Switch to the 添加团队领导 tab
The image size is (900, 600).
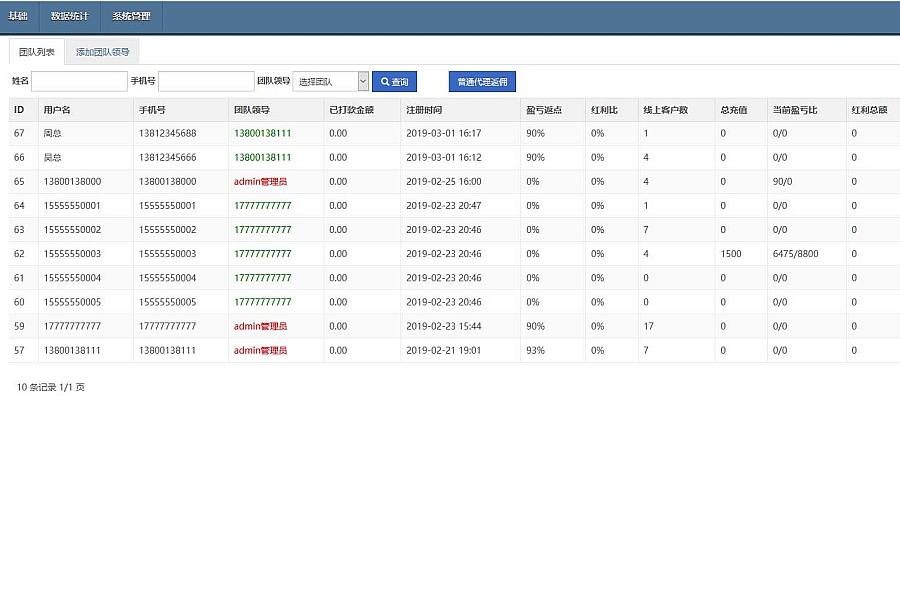tap(103, 52)
